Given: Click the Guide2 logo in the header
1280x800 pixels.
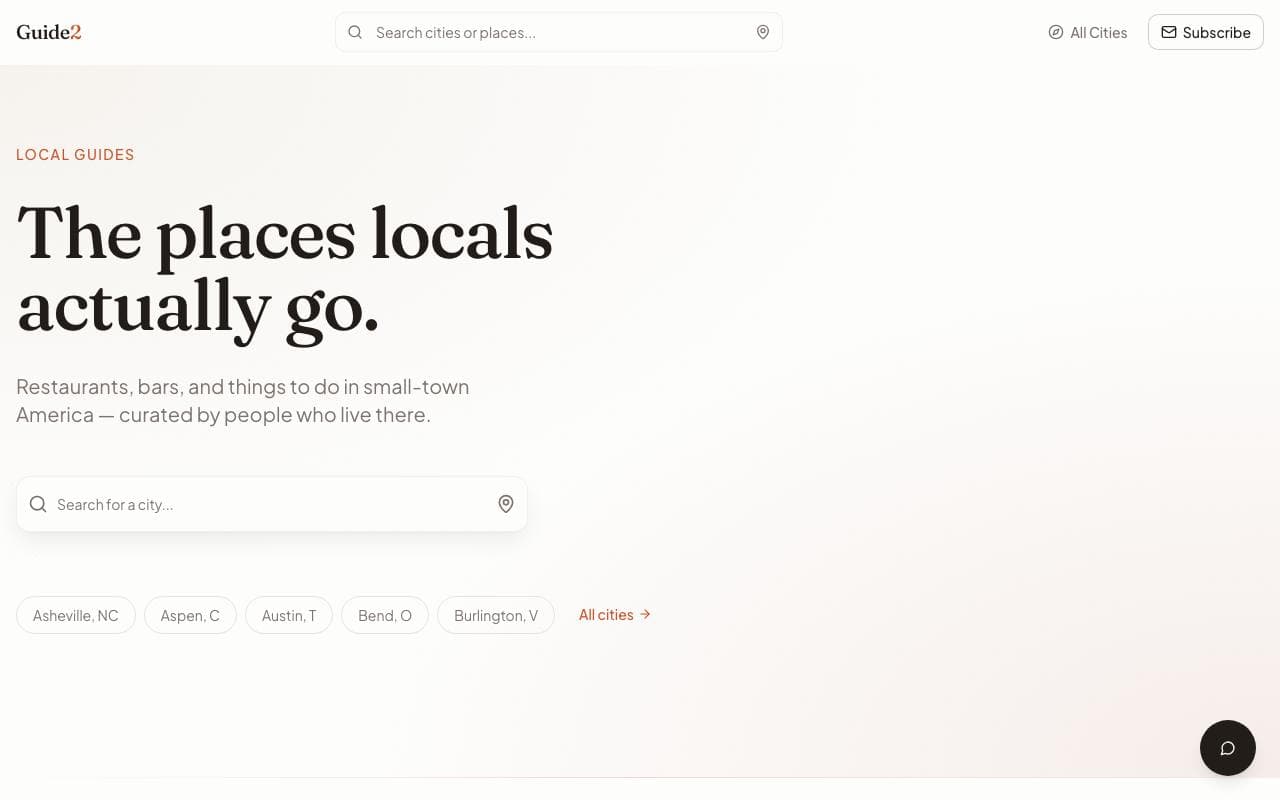Looking at the screenshot, I should click(x=49, y=32).
